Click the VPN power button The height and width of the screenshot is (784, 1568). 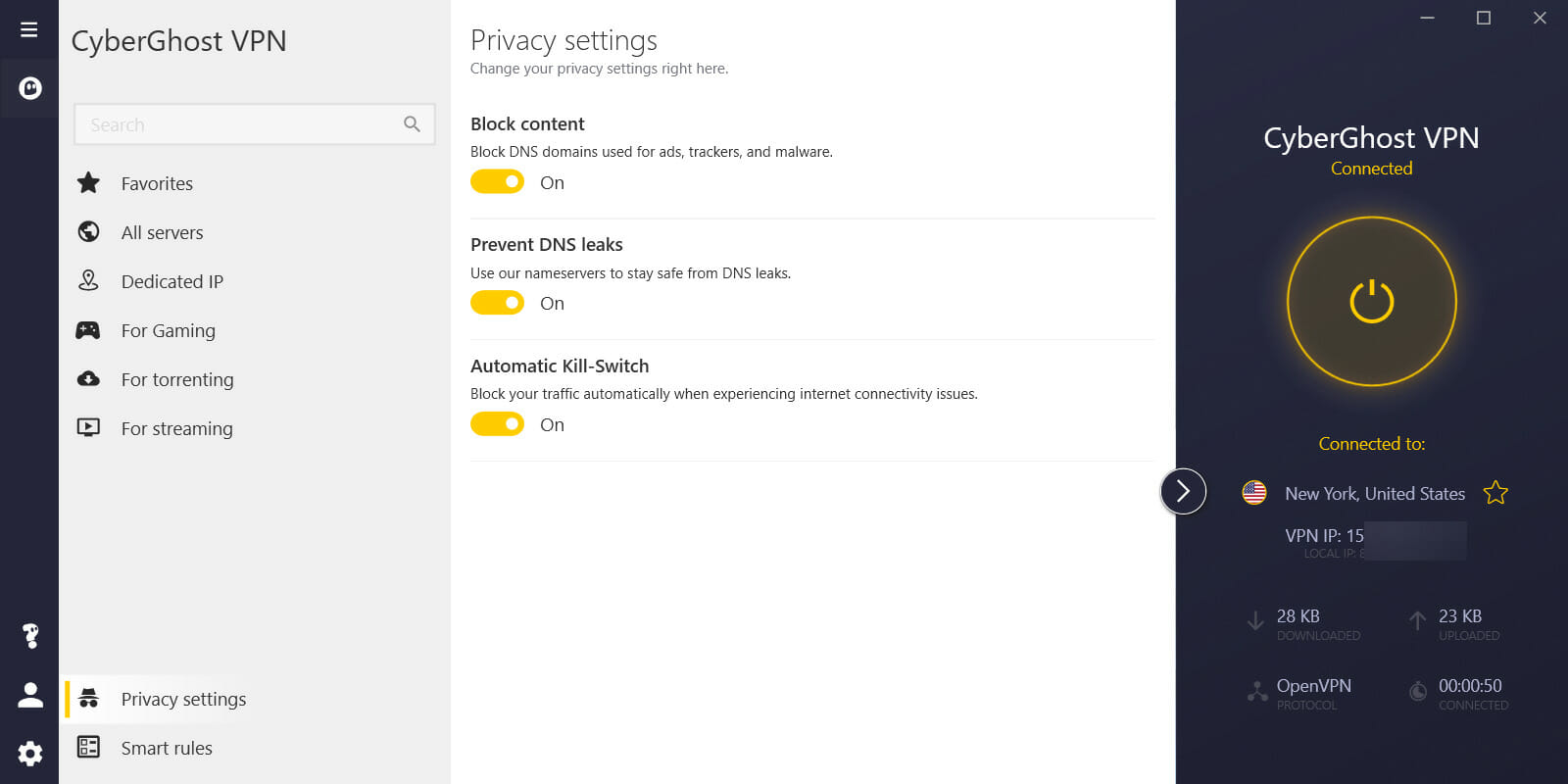tap(1371, 301)
